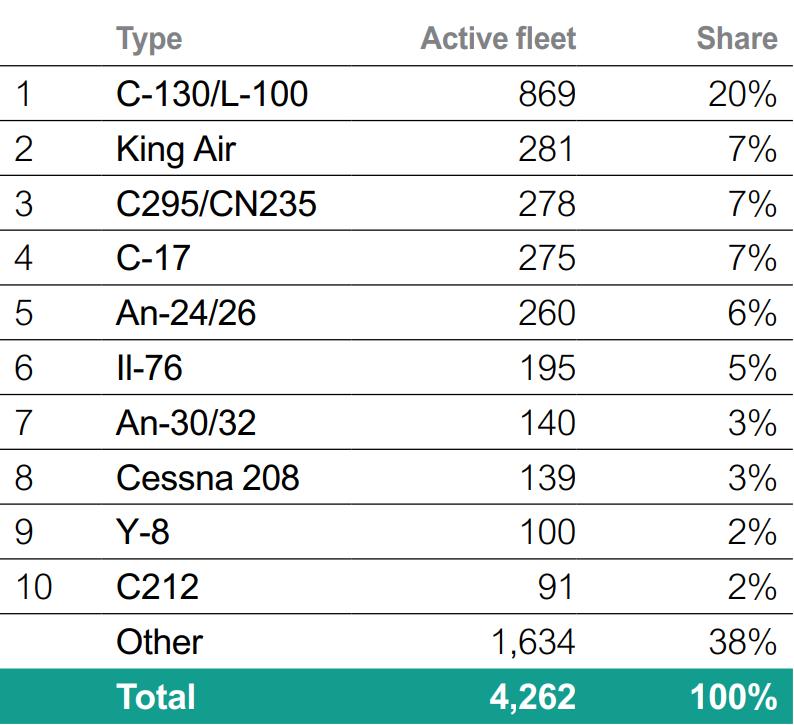Select the King Air row label
This screenshot has width=794, height=725.
coord(176,149)
